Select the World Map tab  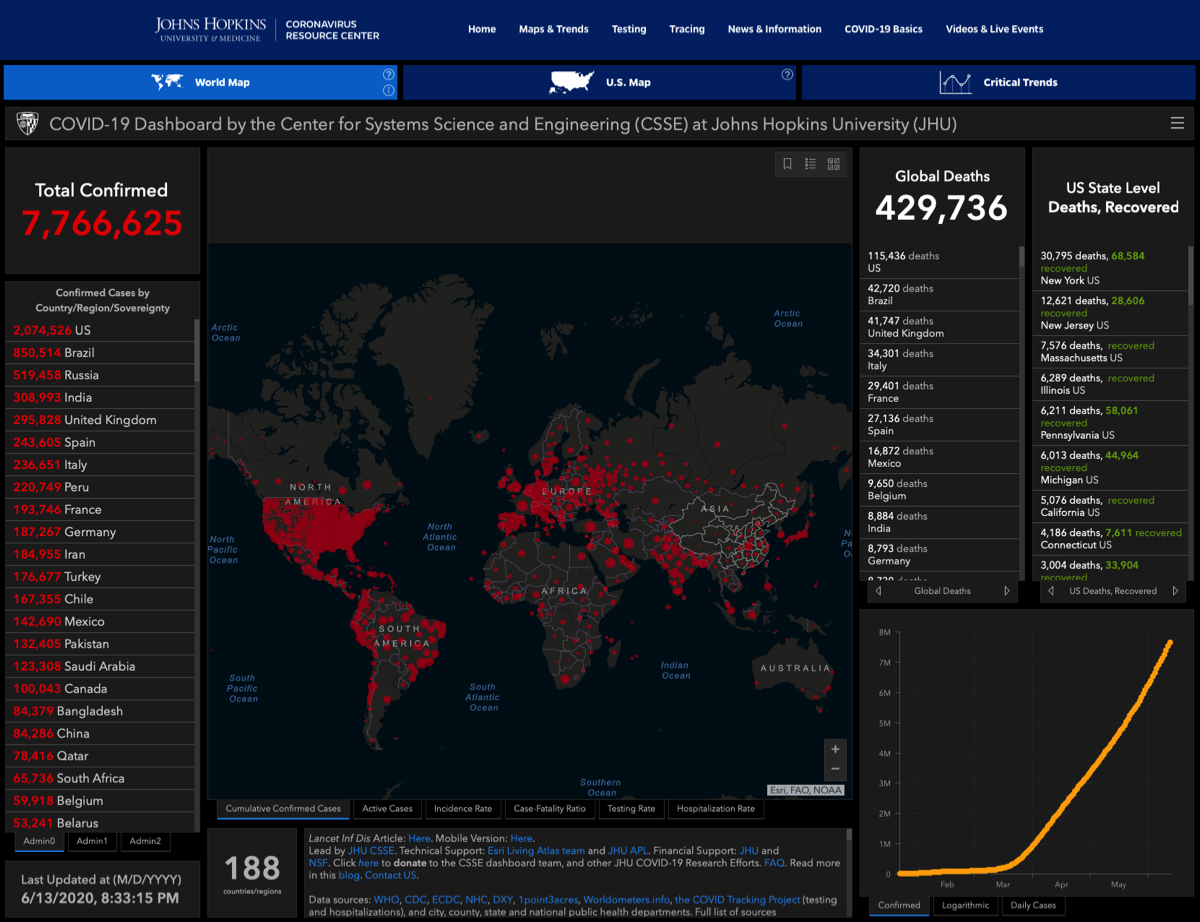pyautogui.click(x=201, y=82)
